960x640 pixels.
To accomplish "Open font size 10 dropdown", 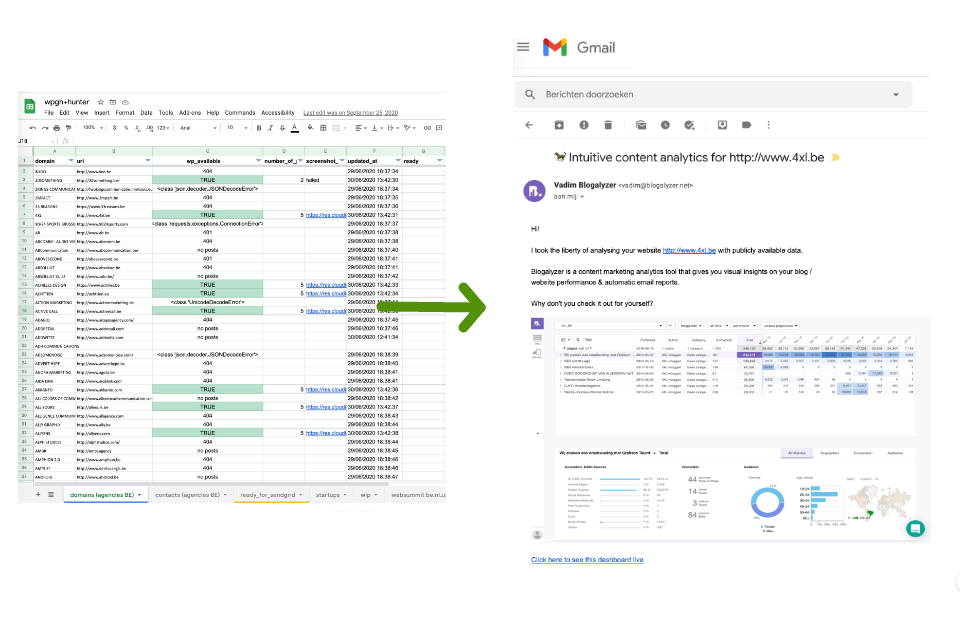I will click(x=238, y=128).
